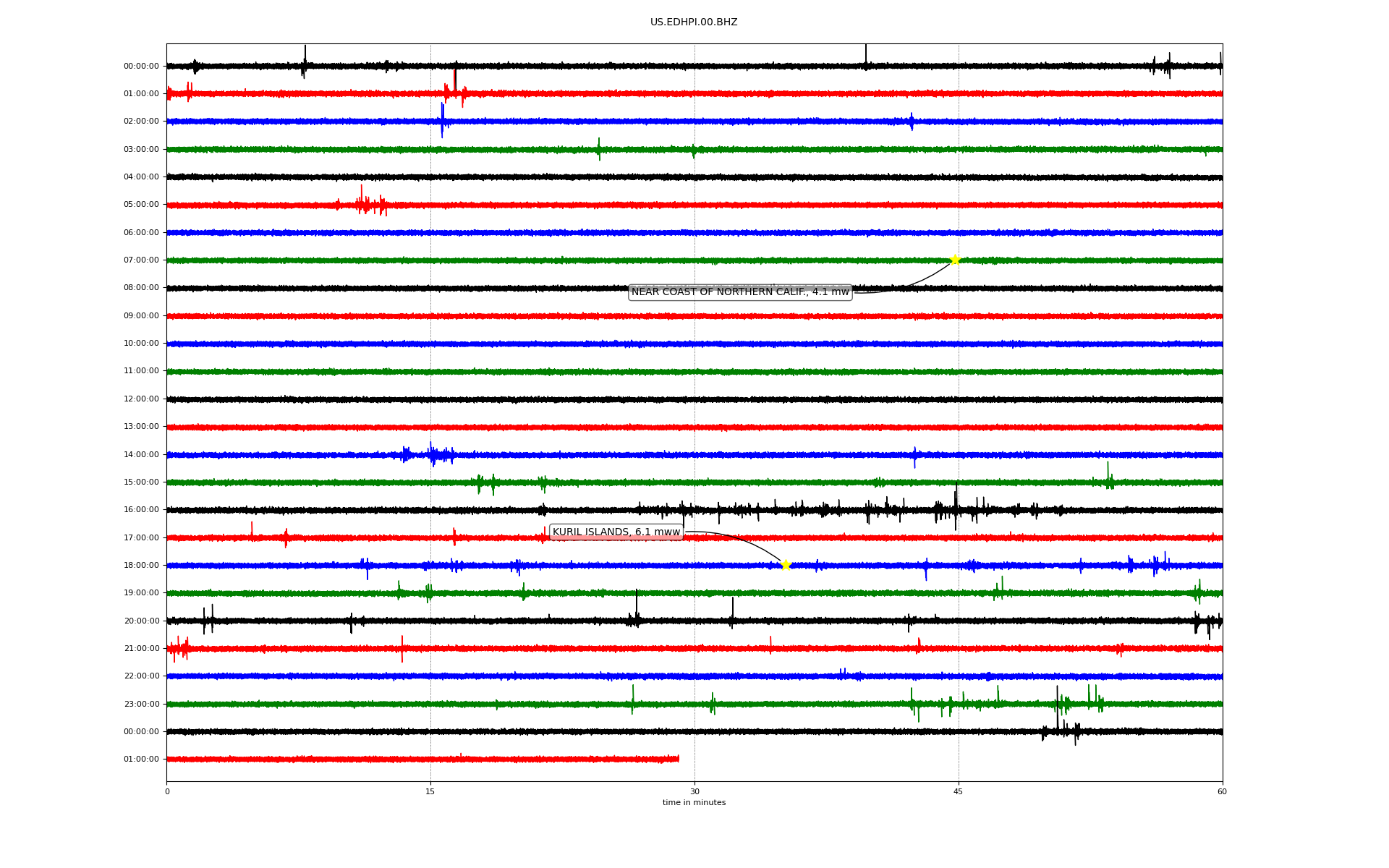Select the 14:00:00 time label
Screen dimensions: 1389x868
pos(141,455)
